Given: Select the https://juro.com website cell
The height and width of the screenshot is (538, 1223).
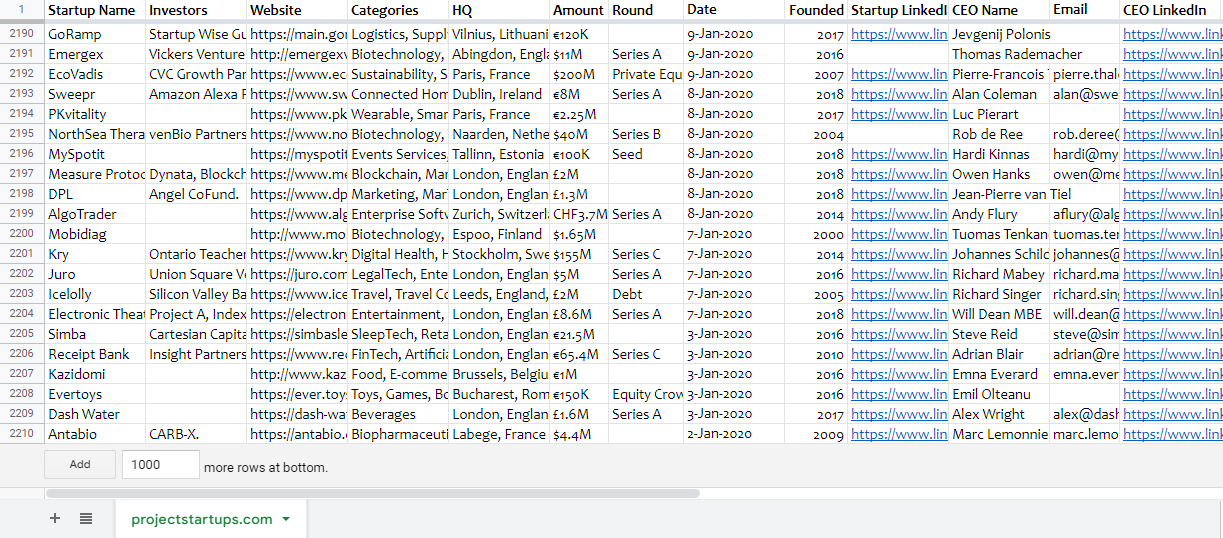Looking at the screenshot, I should pos(297,274).
